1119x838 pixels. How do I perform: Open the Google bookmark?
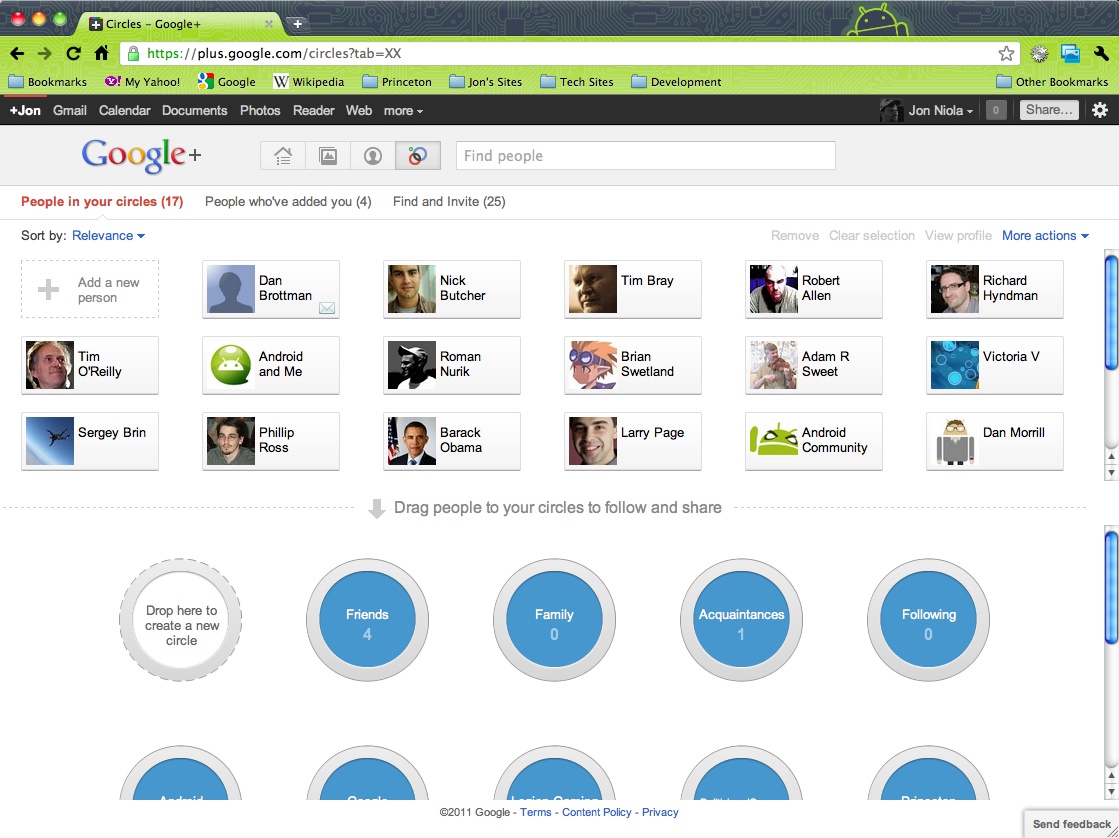226,82
